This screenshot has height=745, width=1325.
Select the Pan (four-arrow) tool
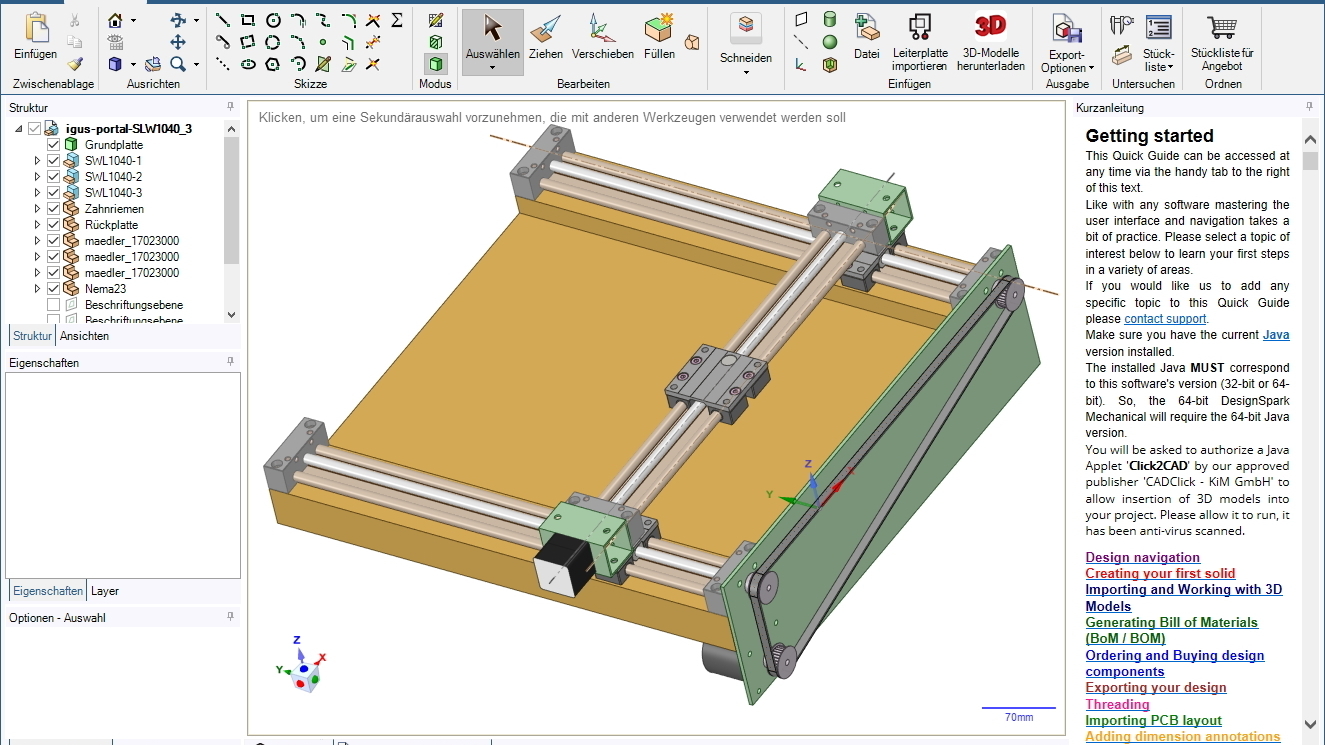(x=178, y=42)
